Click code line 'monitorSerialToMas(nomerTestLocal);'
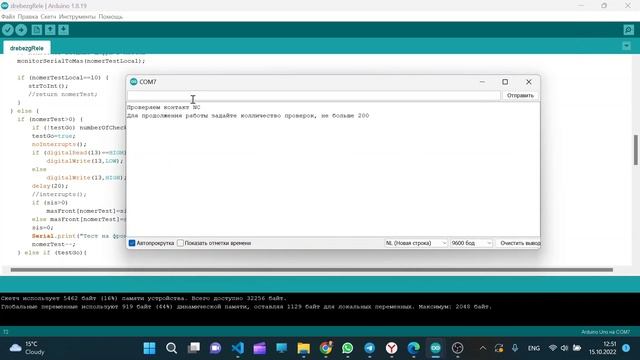Image resolution: width=640 pixels, height=360 pixels. point(81,61)
